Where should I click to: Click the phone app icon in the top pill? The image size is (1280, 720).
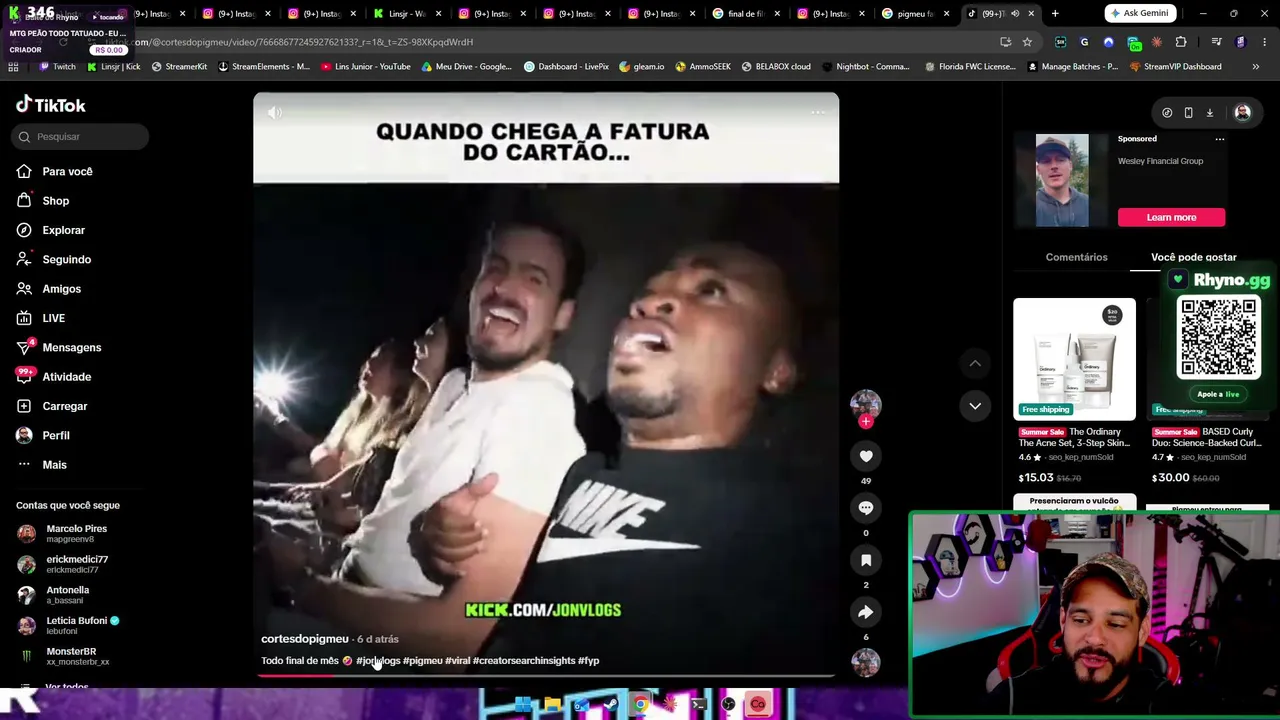[x=1188, y=113]
